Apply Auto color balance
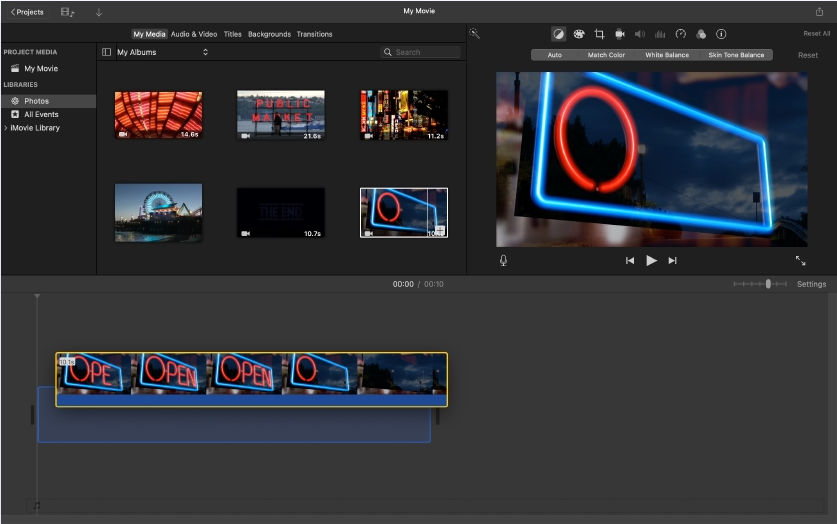The height and width of the screenshot is (524, 837). pos(554,55)
